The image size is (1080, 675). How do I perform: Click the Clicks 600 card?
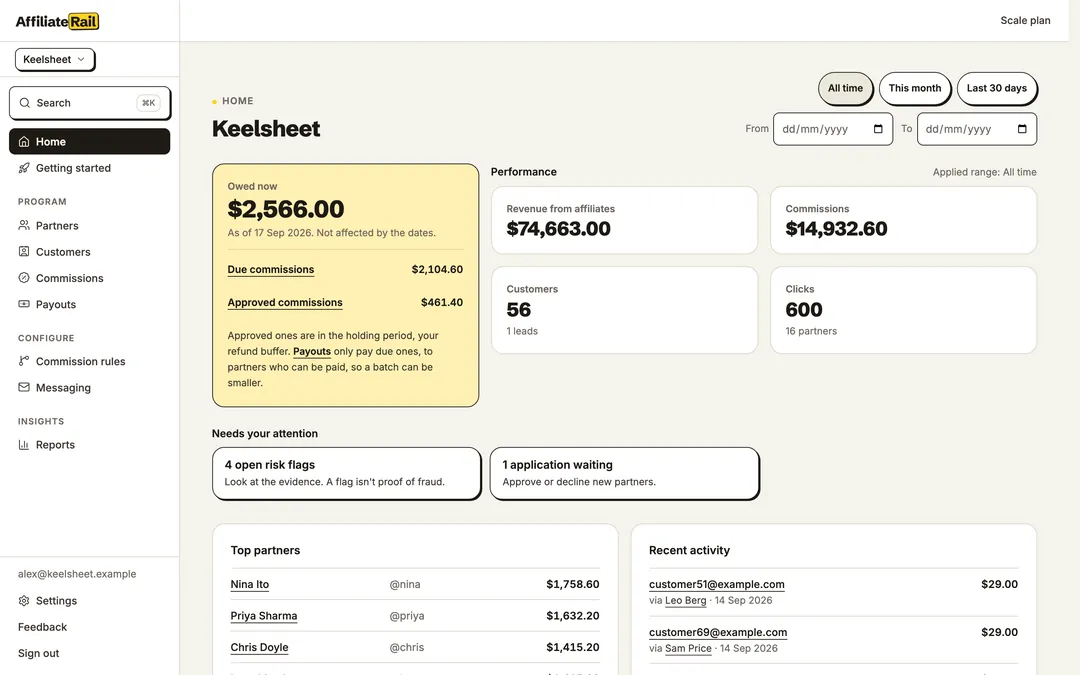[904, 310]
